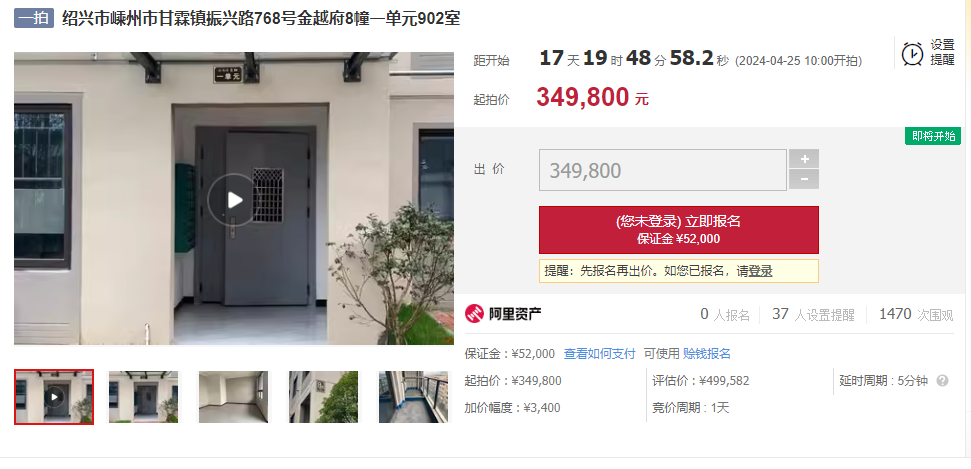The height and width of the screenshot is (469, 971).
Task: Open the 赊钱报名 link
Action: [x=707, y=354]
